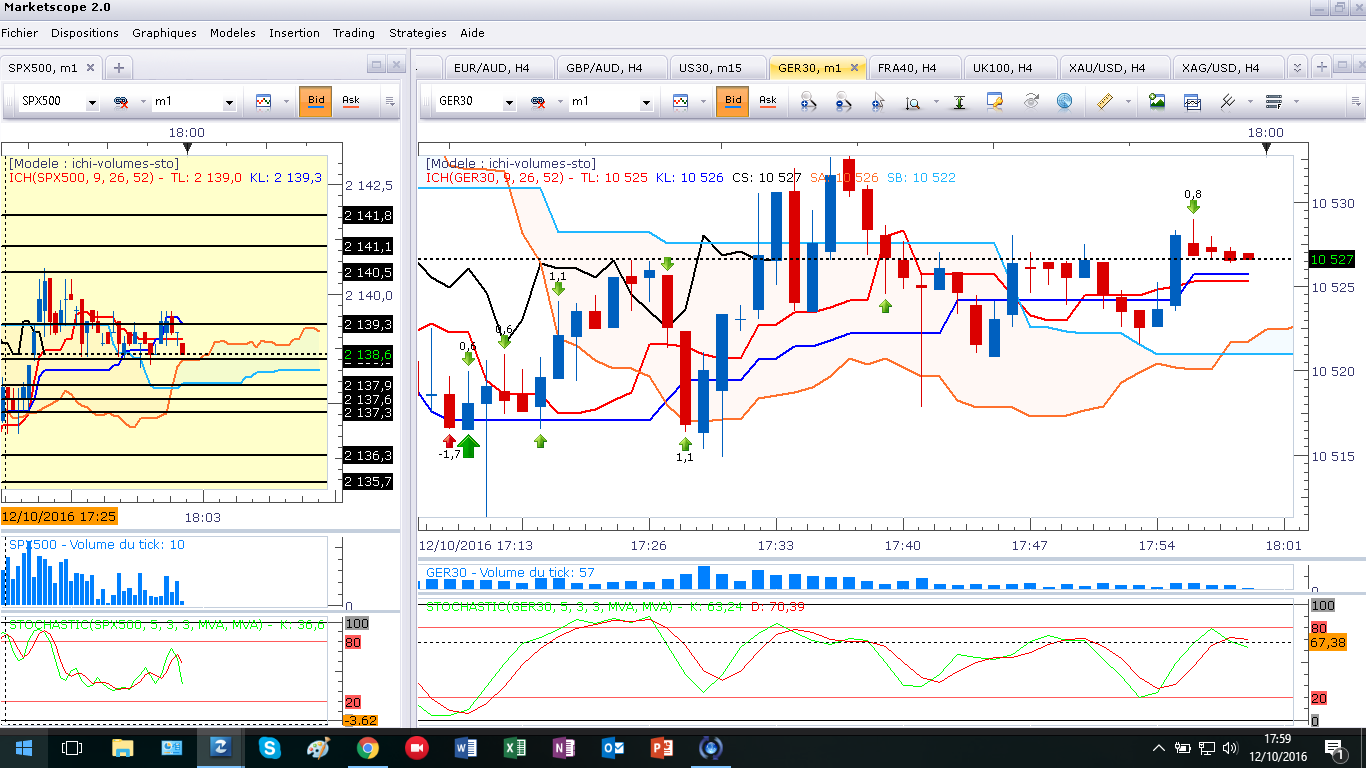Open the SPX500 symbol dropdown
This screenshot has width=1366, height=768.
click(x=92, y=102)
